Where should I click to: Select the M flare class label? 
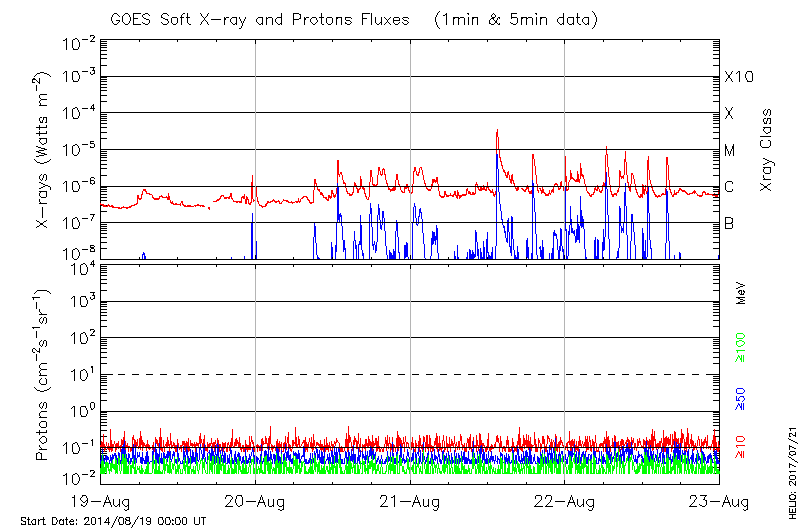[x=730, y=150]
